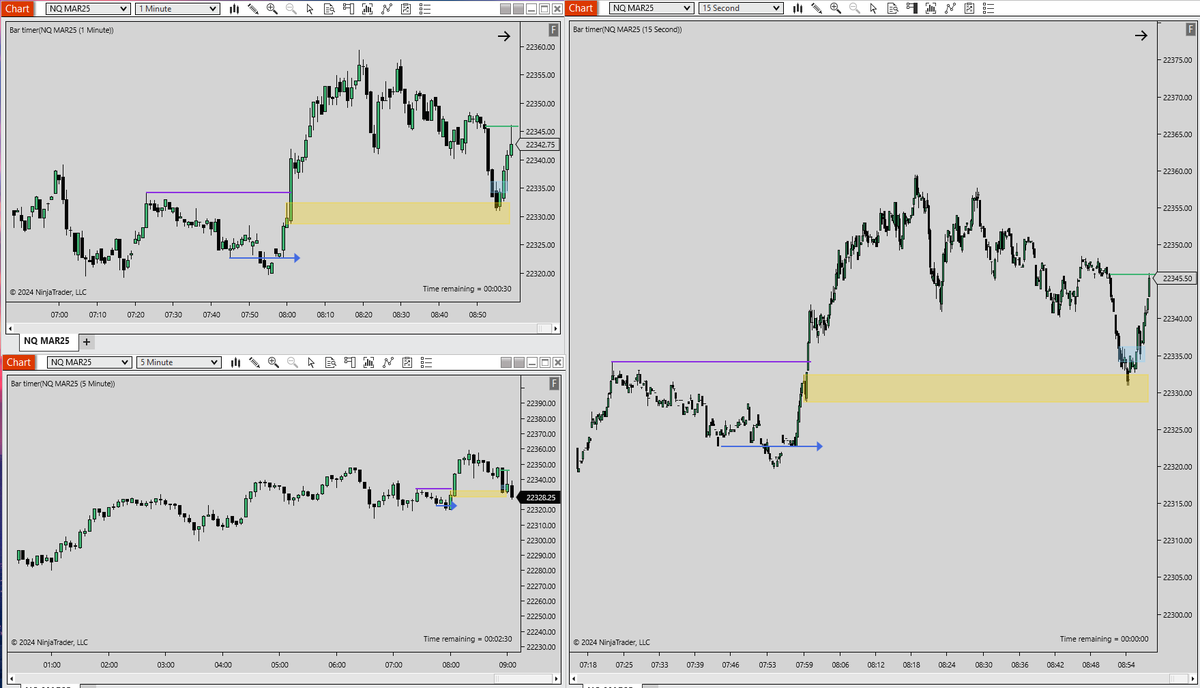Open the 15 Second interval dropdown
The image size is (1200, 688).
click(x=739, y=8)
